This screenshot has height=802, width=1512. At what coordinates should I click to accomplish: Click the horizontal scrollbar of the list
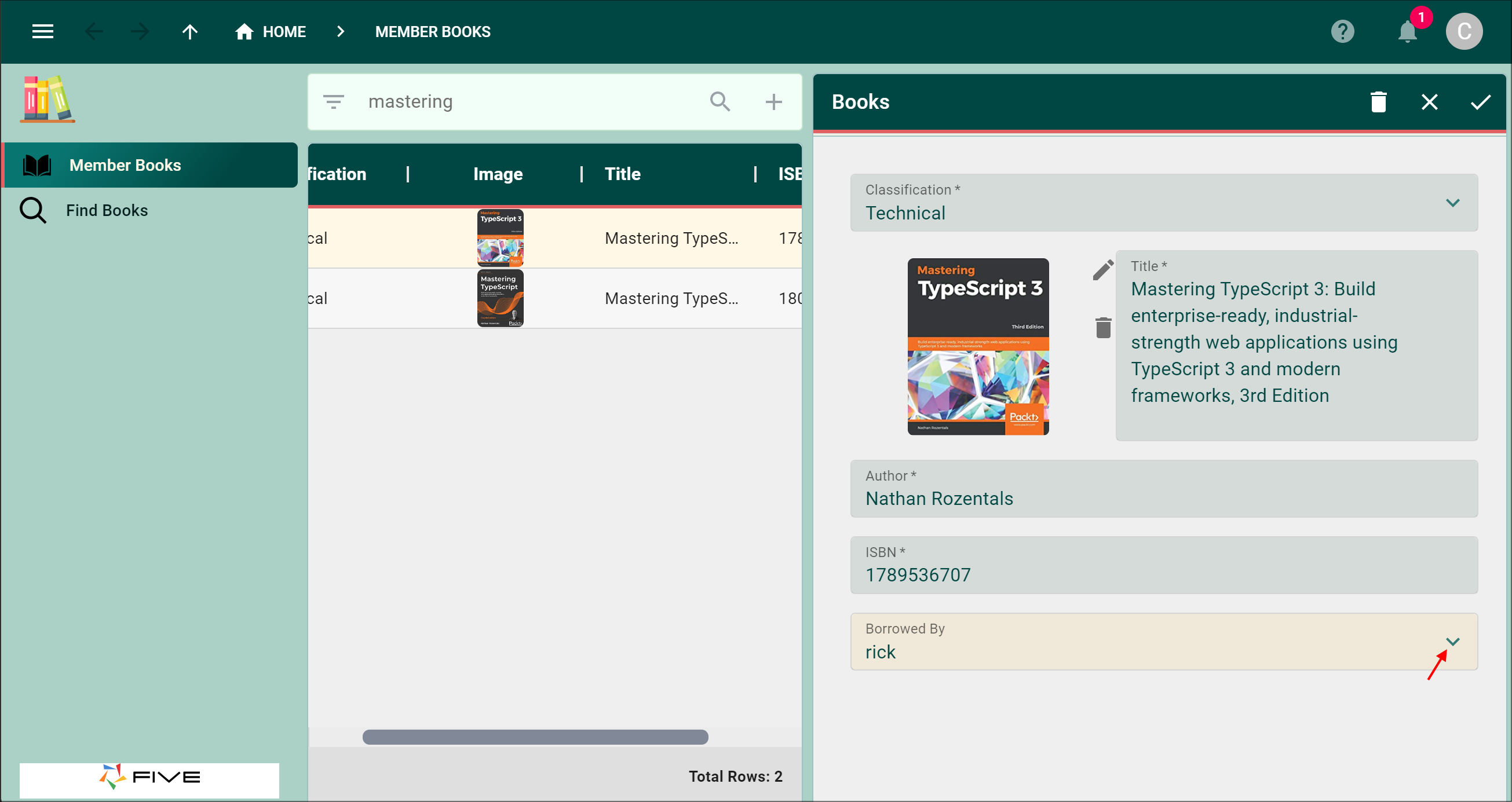[x=535, y=738]
